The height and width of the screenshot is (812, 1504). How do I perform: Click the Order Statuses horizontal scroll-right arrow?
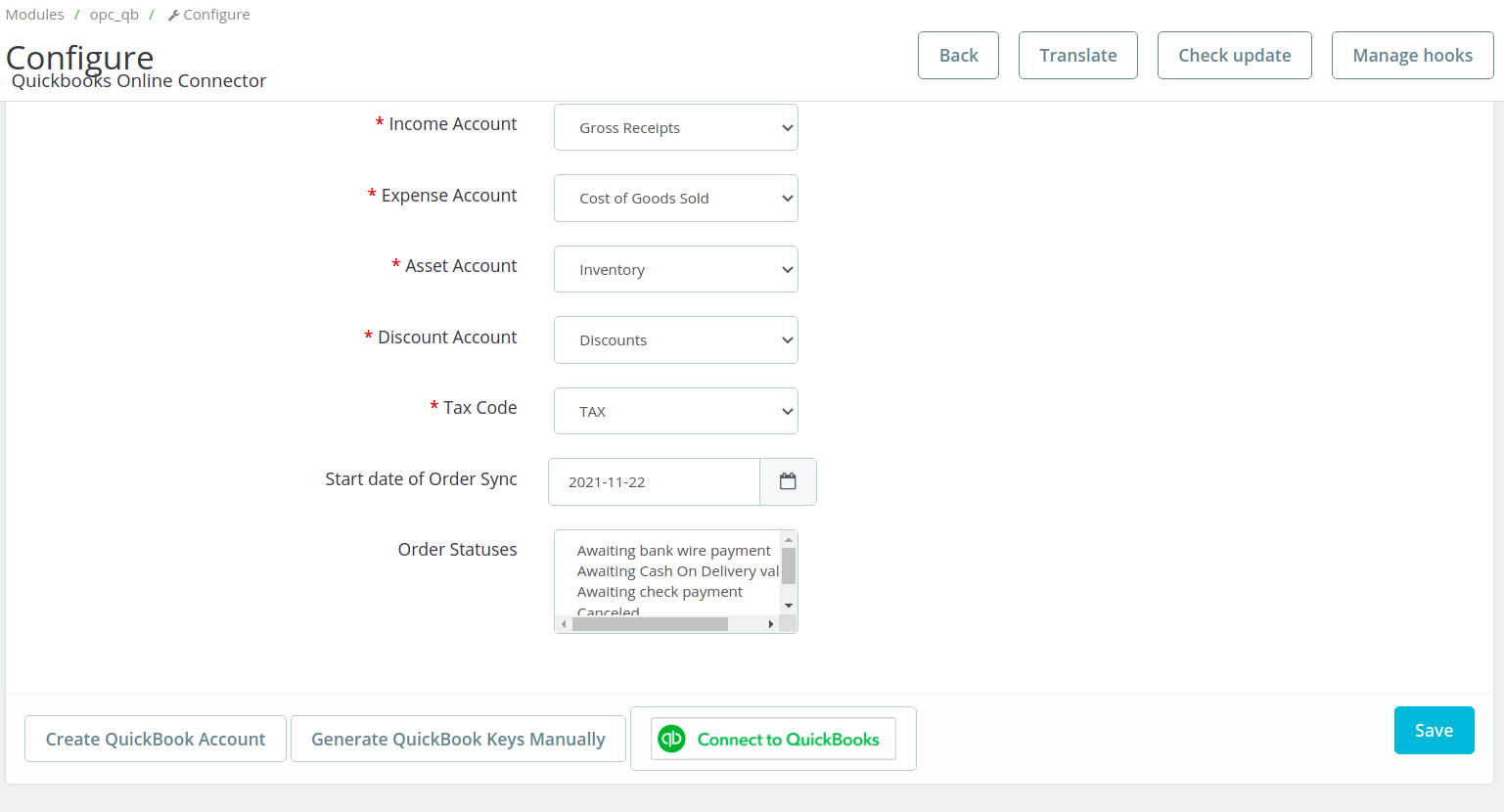pos(771,624)
